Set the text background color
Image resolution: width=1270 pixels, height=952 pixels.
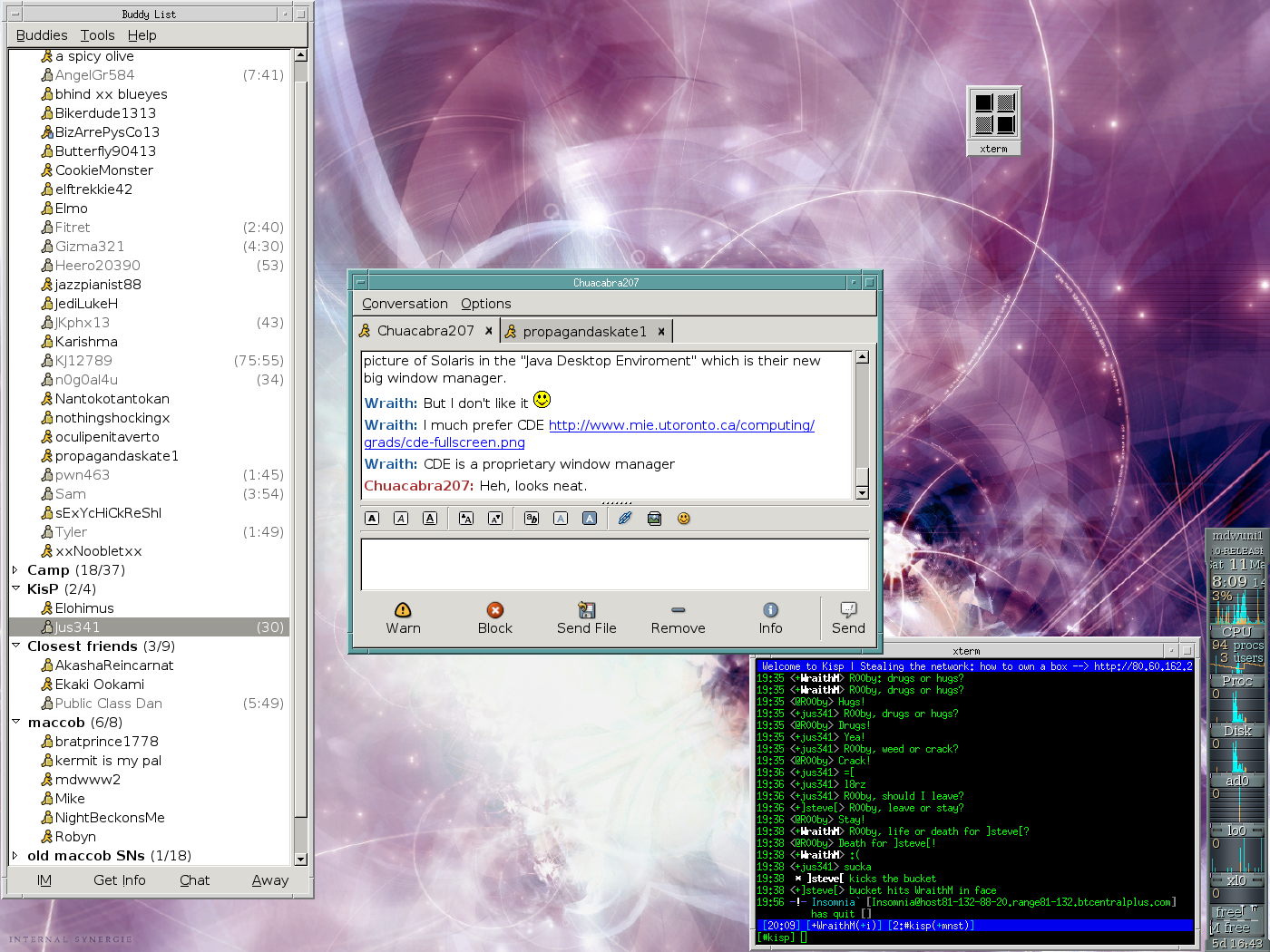pos(590,519)
